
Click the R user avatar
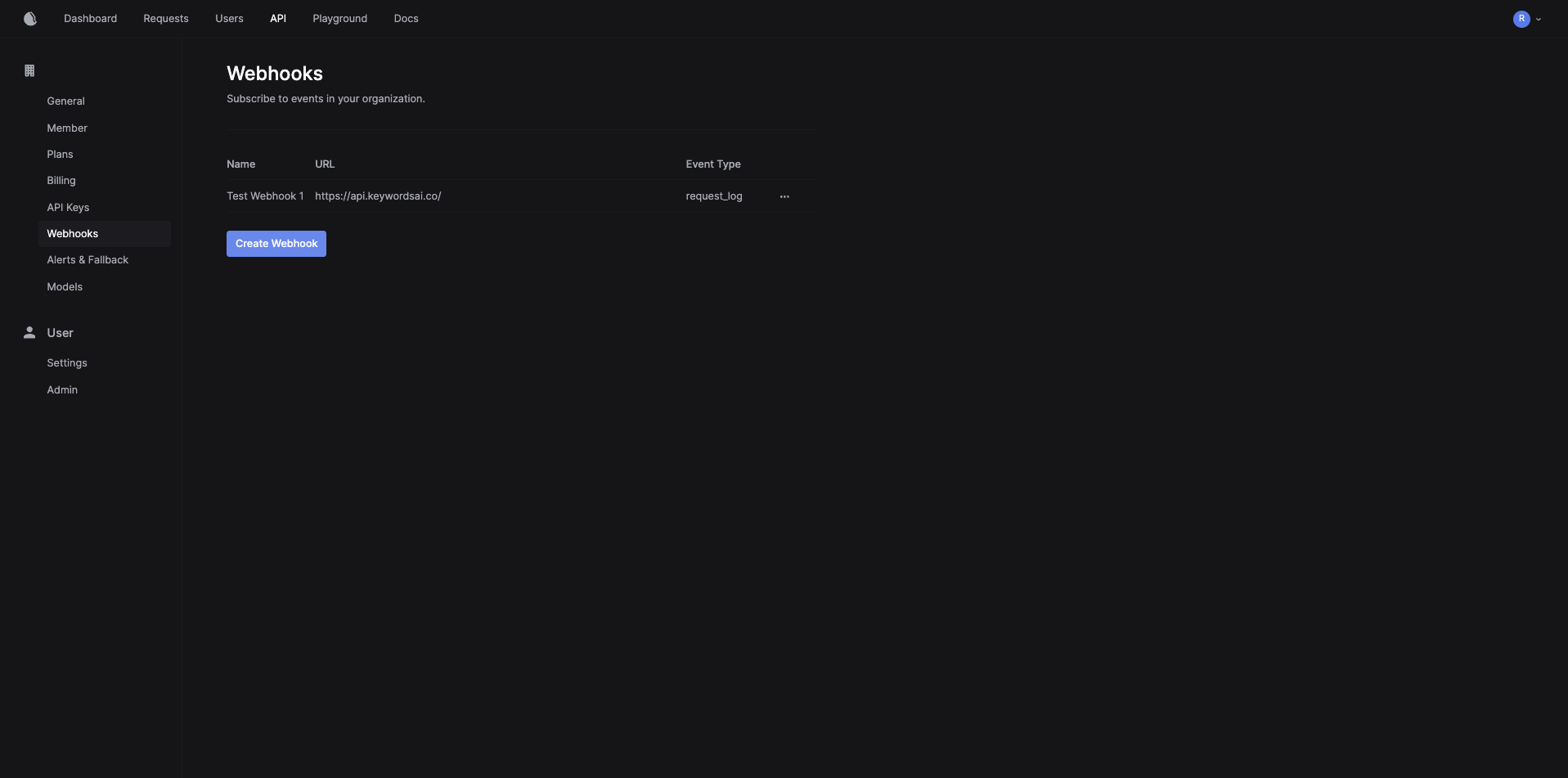[x=1521, y=19]
